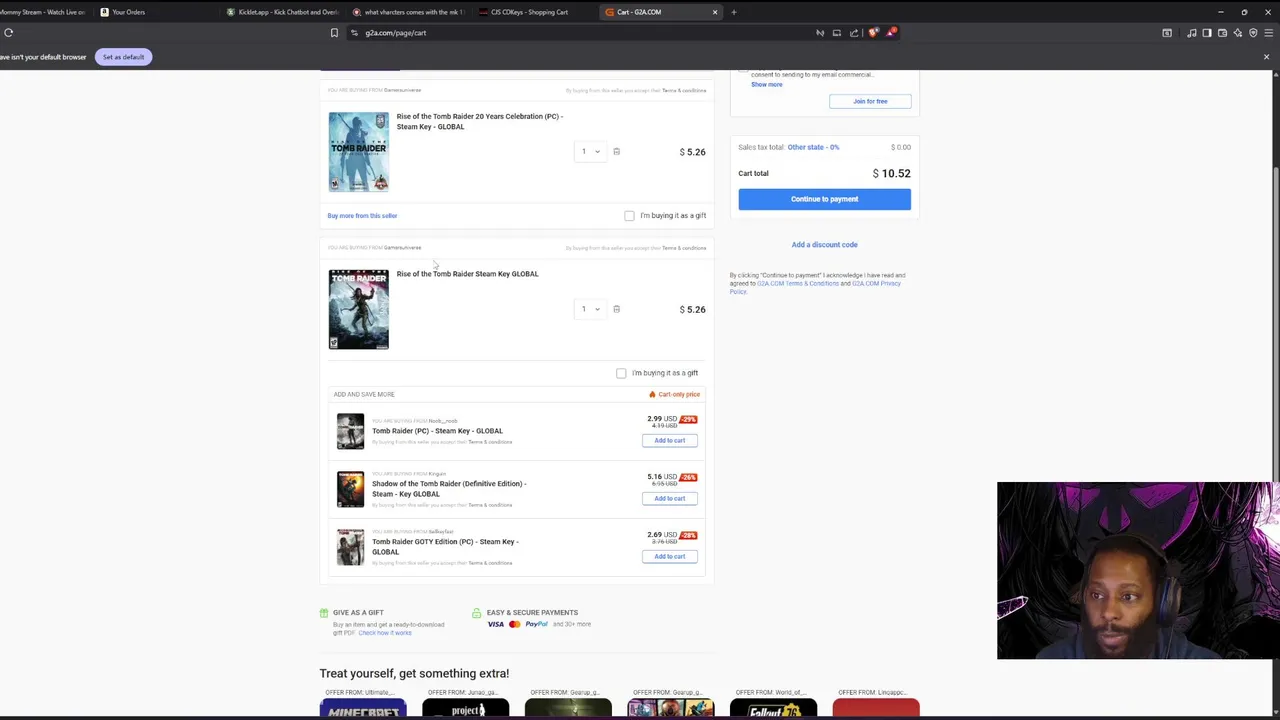Open quantity dropdown for Rise of Tomb Raider Steam Key
This screenshot has height=720, width=1280.
[590, 309]
